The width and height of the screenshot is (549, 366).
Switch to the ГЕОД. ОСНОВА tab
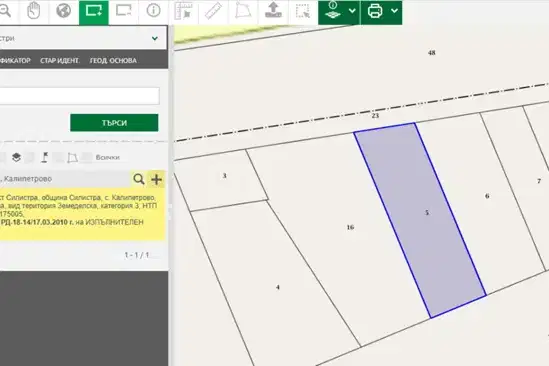(113, 61)
